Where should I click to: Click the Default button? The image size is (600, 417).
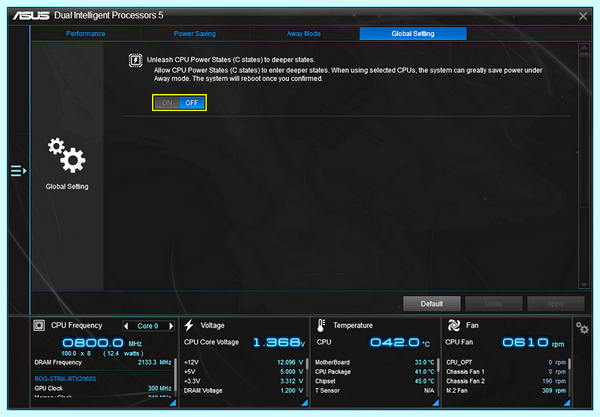(x=432, y=304)
